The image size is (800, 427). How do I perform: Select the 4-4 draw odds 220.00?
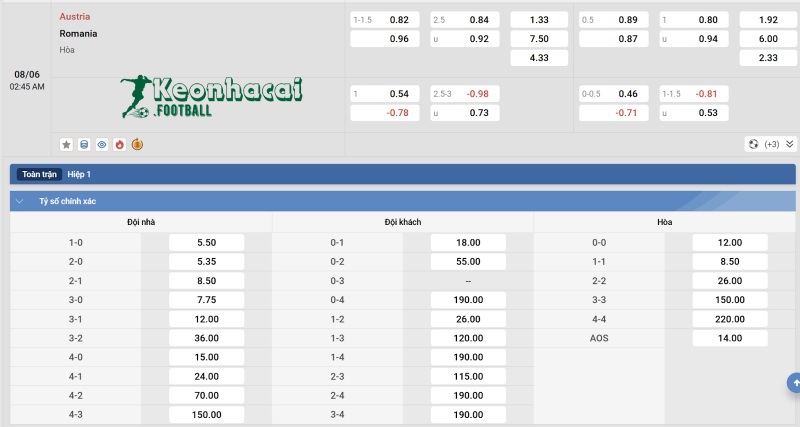730,319
